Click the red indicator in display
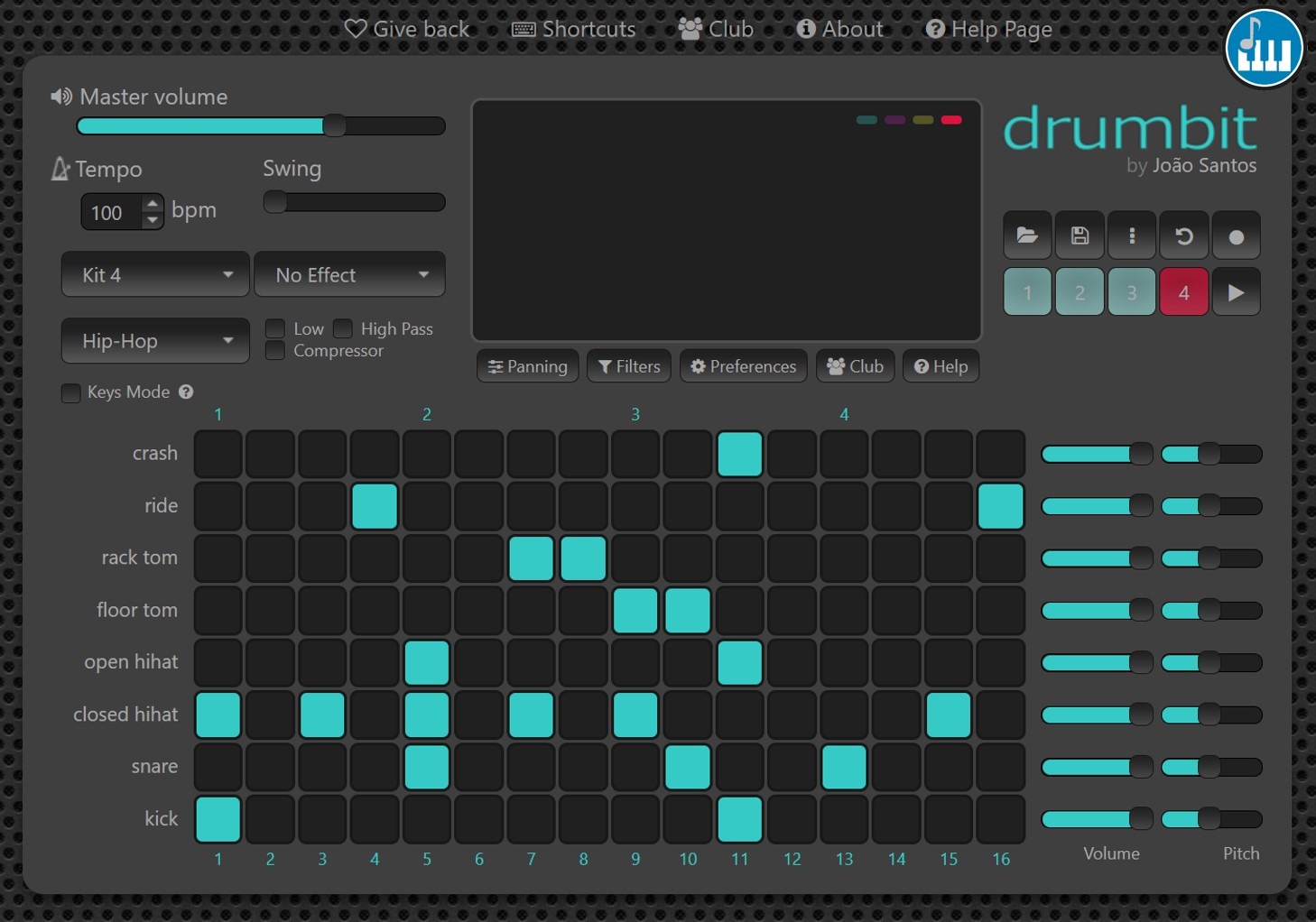1316x922 pixels. coord(951,120)
